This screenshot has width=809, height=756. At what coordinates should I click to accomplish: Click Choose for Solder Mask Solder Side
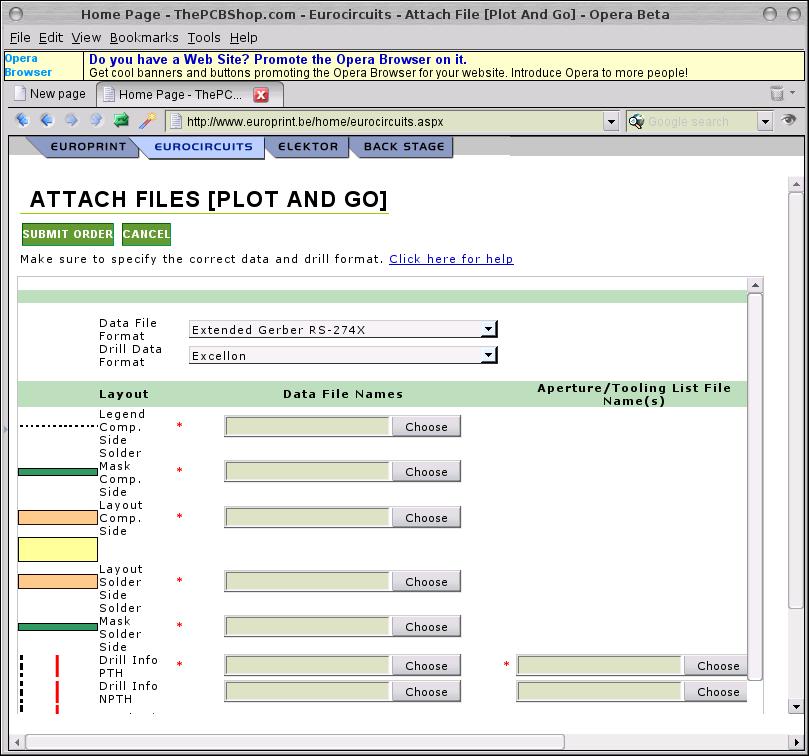(x=426, y=626)
